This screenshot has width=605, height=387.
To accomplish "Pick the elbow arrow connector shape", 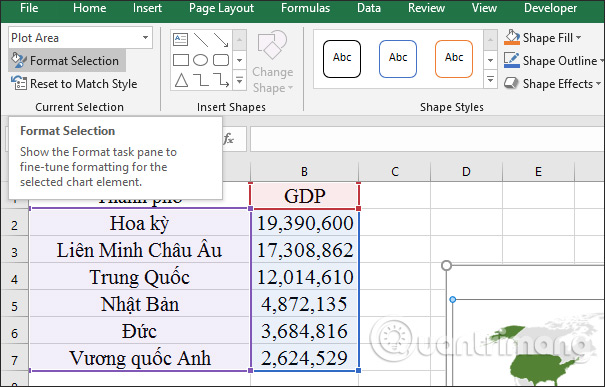I will (x=221, y=80).
